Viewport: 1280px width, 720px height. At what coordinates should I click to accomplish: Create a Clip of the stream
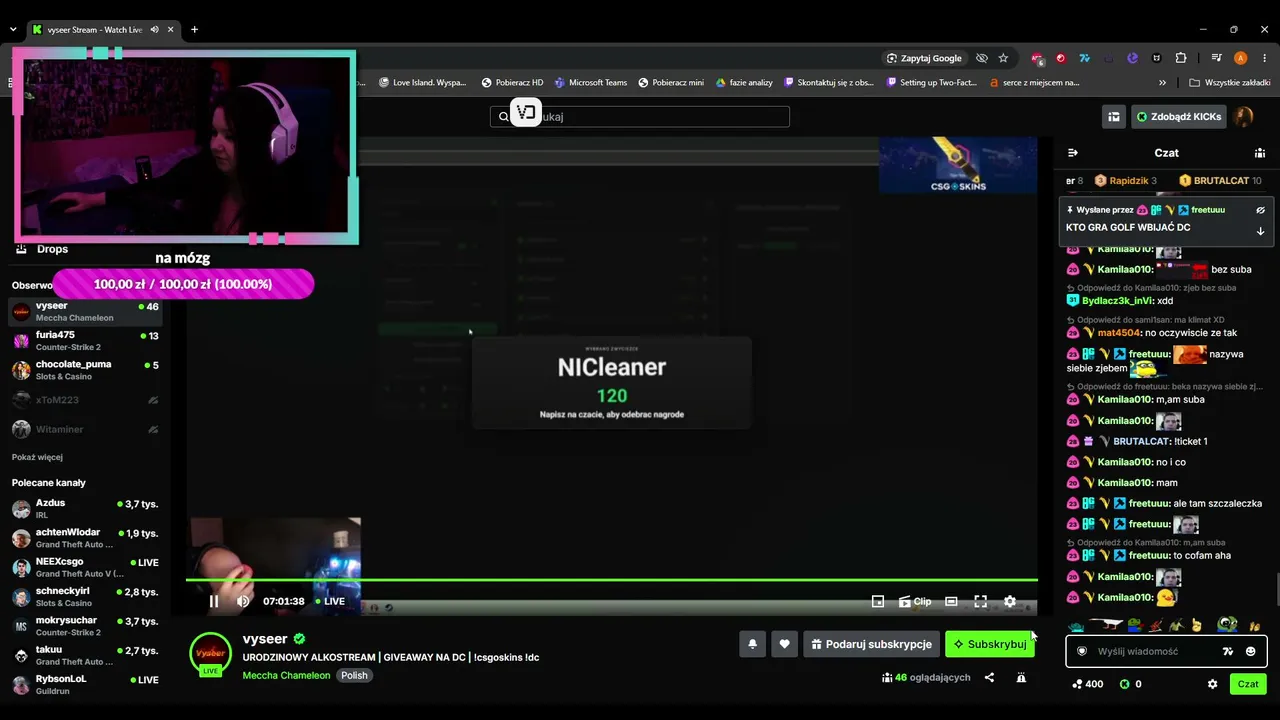pyautogui.click(x=915, y=601)
